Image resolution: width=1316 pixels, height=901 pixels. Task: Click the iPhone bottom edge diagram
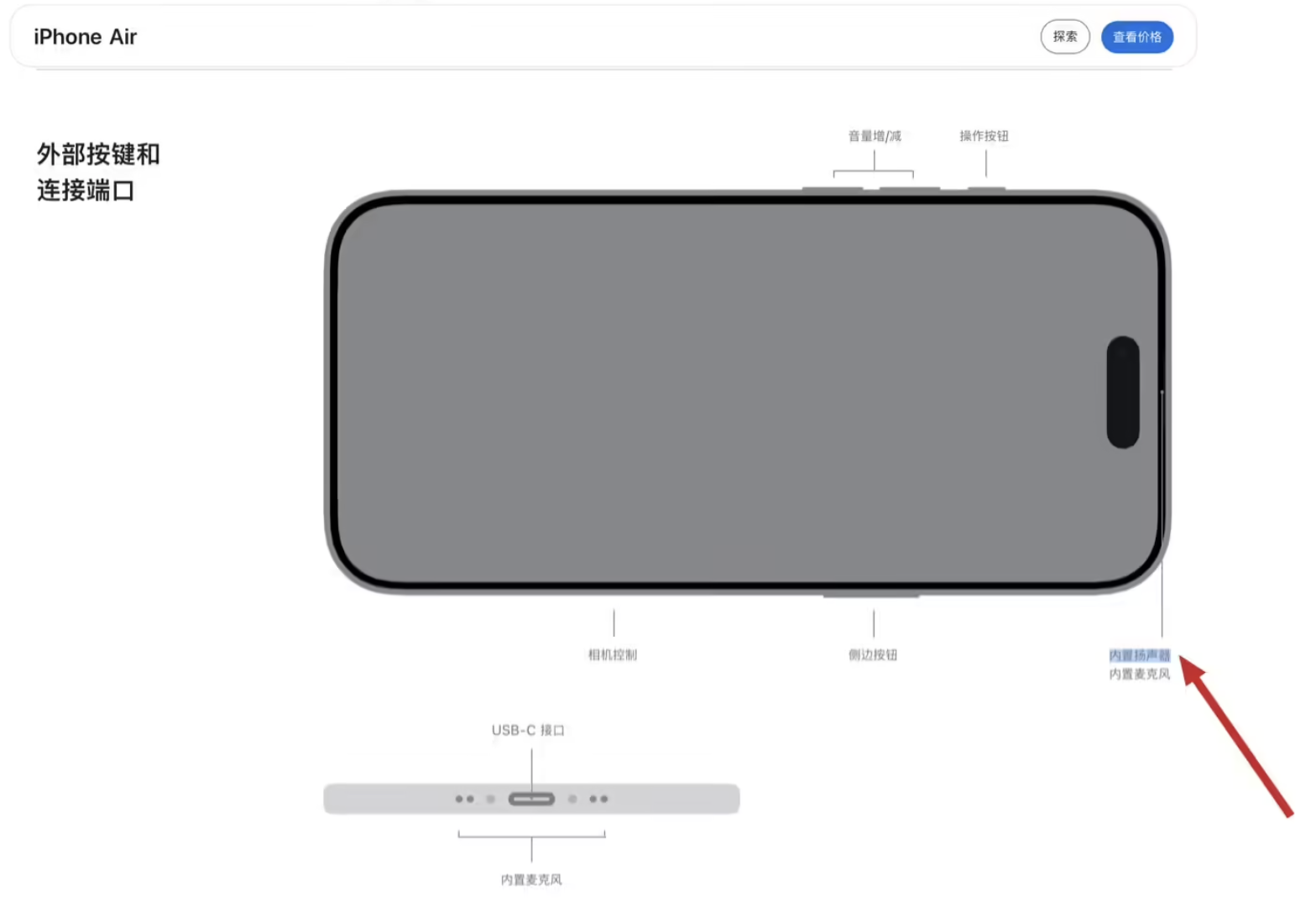pos(531,799)
